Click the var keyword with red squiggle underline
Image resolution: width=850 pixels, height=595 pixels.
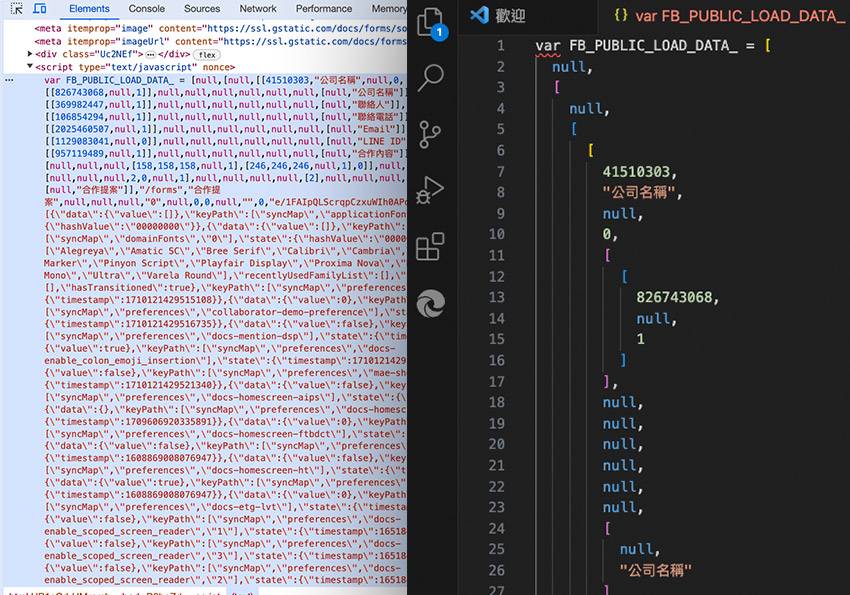coord(548,47)
